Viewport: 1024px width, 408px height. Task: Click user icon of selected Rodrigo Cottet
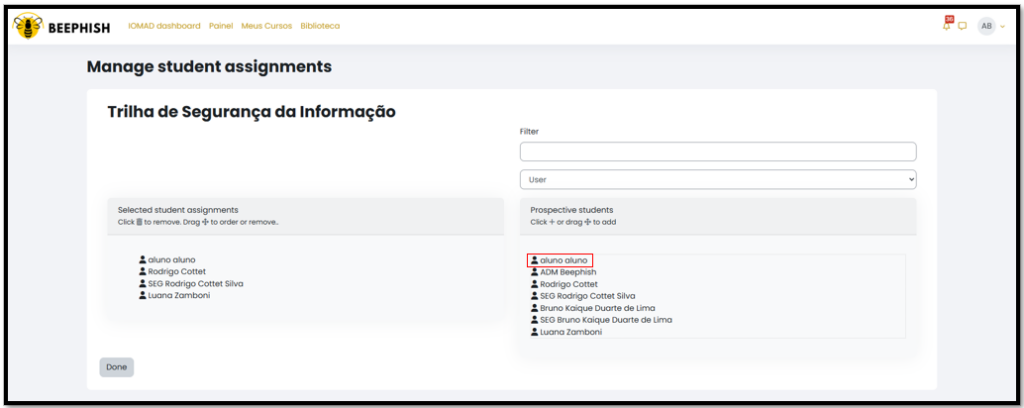(x=142, y=272)
